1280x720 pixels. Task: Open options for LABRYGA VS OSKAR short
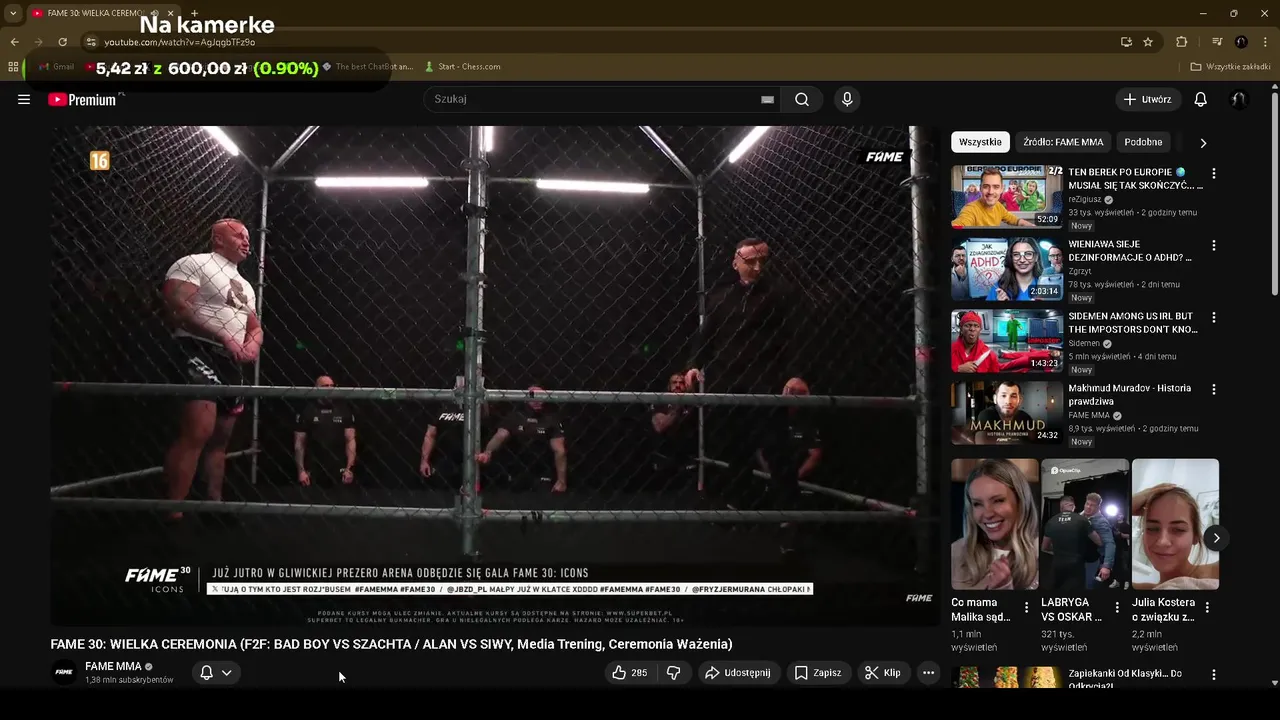[x=1117, y=607]
